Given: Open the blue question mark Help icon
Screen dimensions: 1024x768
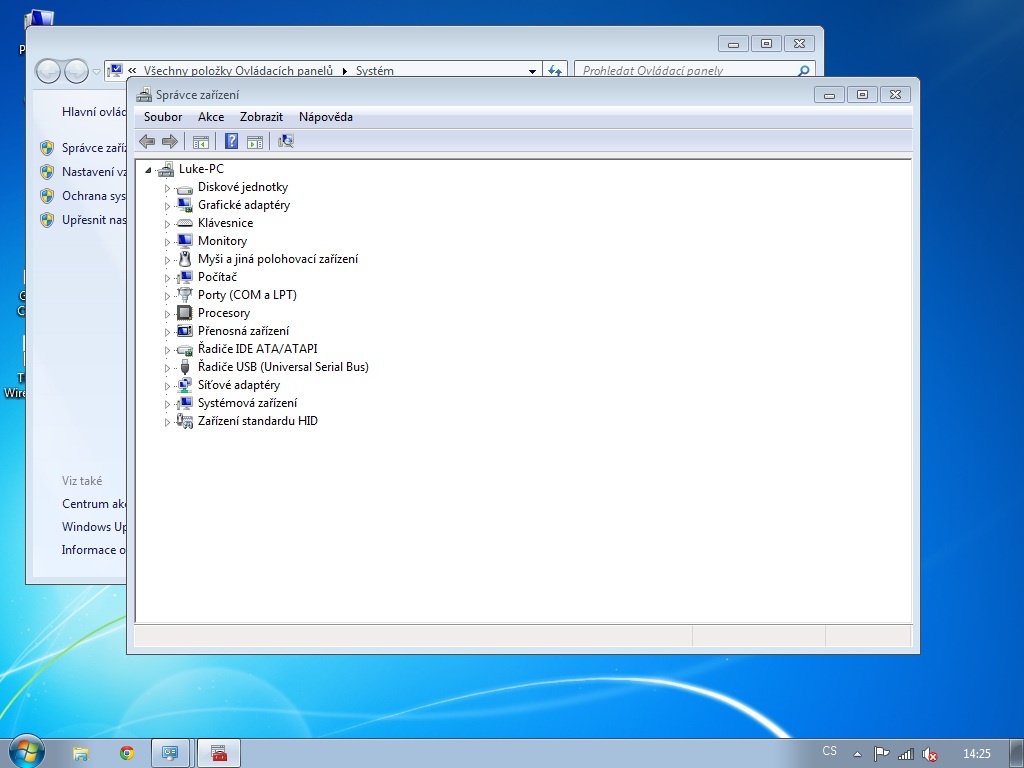Looking at the screenshot, I should click(x=231, y=141).
